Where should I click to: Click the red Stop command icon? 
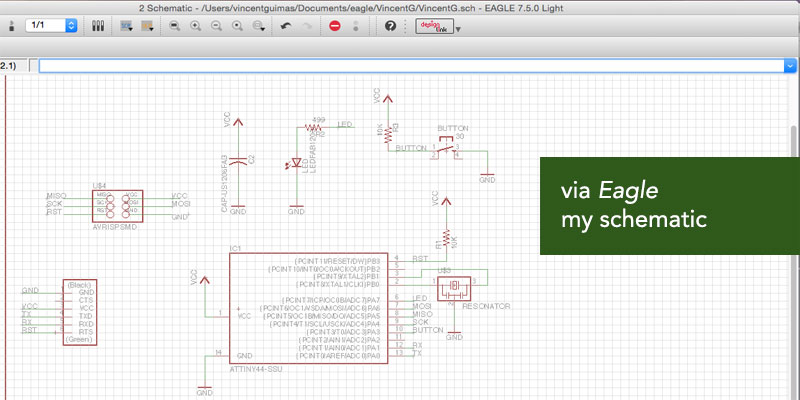(335, 26)
